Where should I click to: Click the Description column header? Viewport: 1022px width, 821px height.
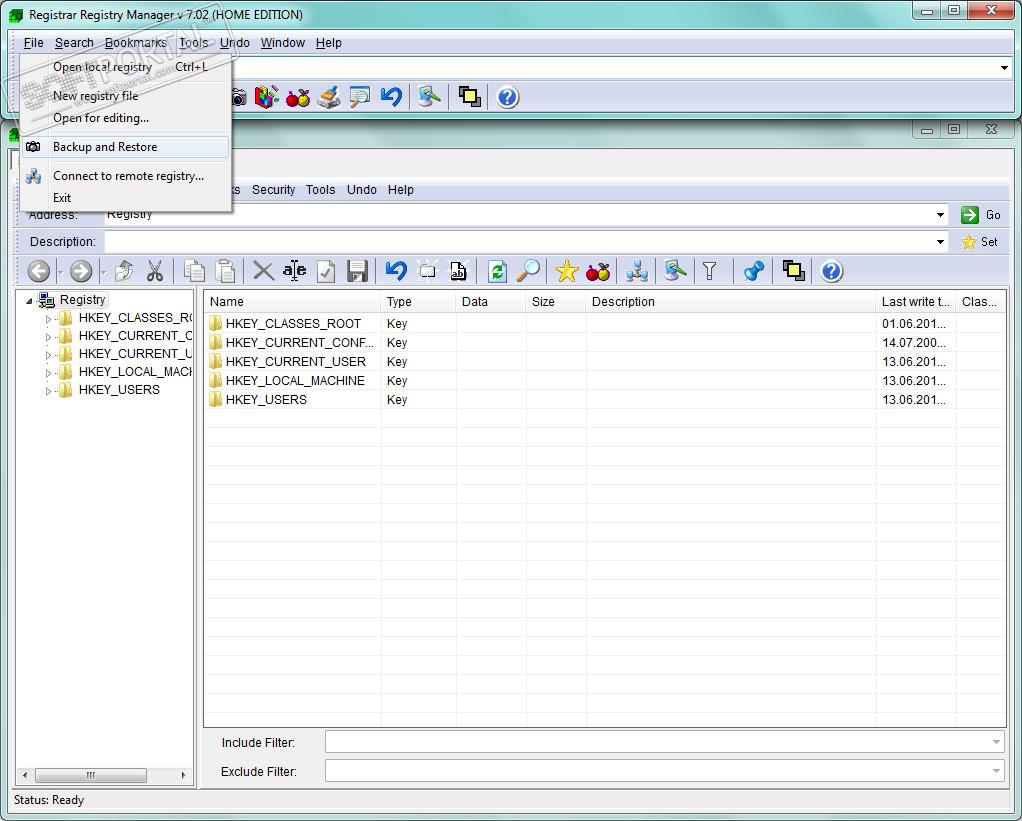tap(730, 302)
